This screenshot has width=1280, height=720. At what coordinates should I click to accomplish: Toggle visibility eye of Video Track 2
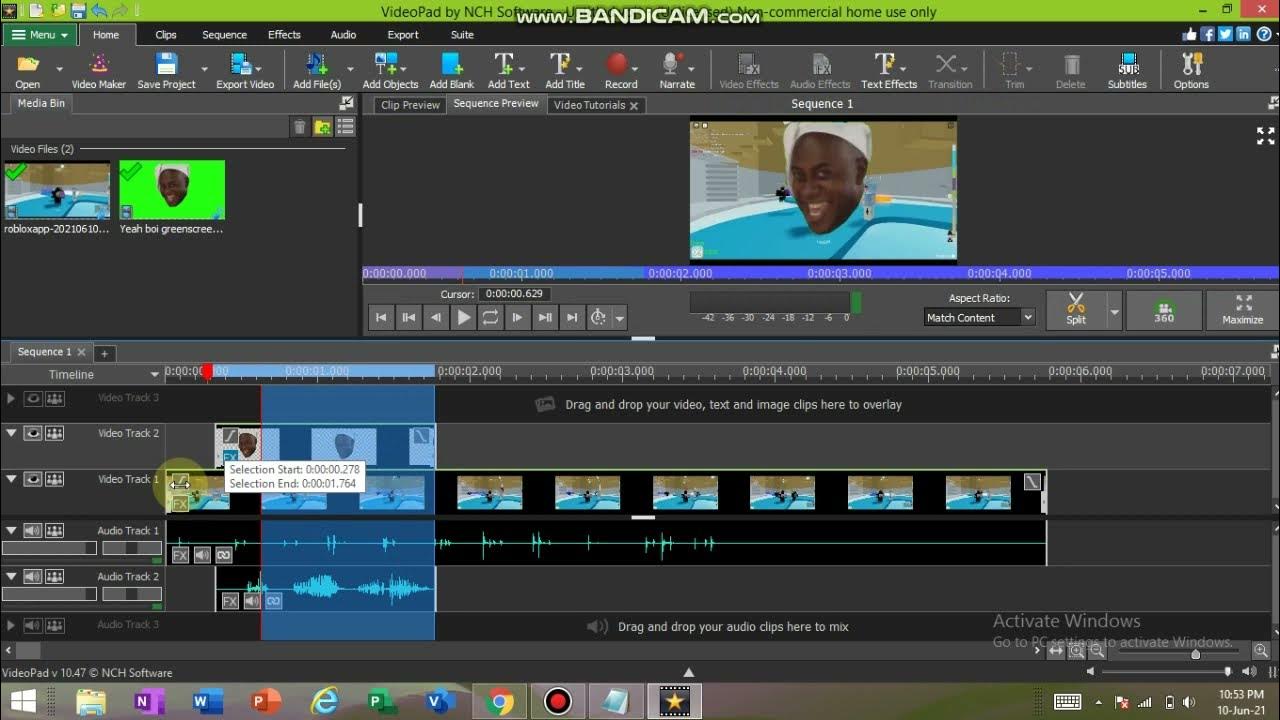coord(33,433)
